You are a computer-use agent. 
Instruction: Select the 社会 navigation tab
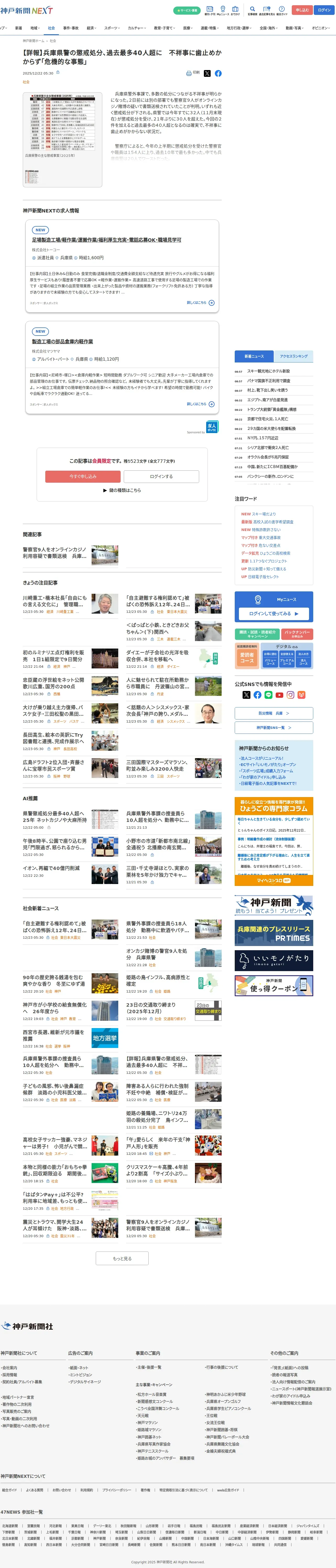pyautogui.click(x=51, y=28)
